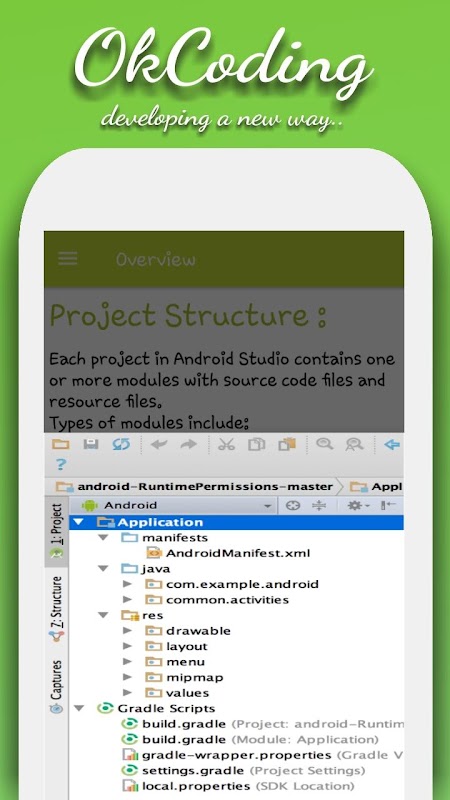450x800 pixels.
Task: Collapse the res folder
Action: coord(104,615)
